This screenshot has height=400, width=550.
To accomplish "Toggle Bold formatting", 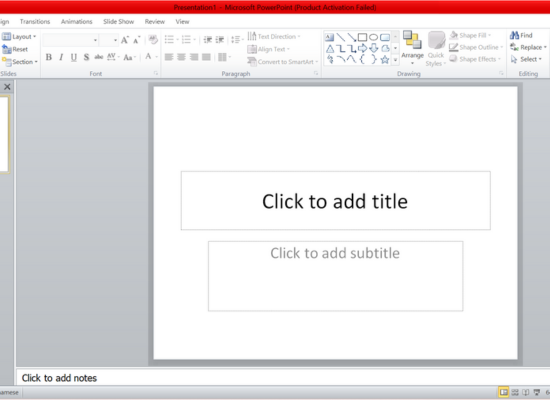I will pos(49,57).
